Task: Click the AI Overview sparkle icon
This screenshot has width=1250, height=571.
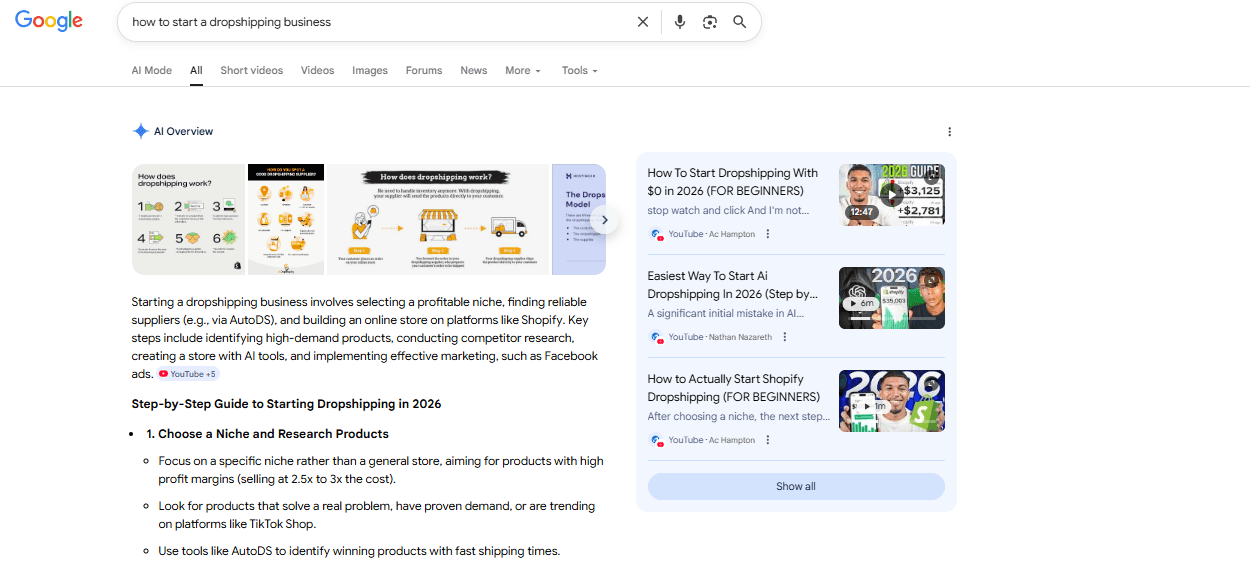Action: [140, 131]
